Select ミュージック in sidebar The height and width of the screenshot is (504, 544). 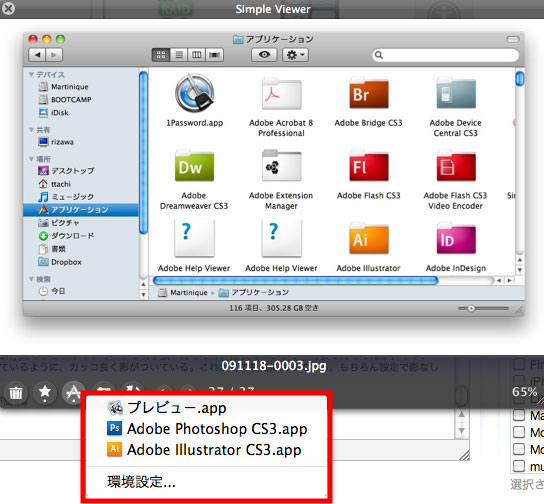click(x=81, y=197)
